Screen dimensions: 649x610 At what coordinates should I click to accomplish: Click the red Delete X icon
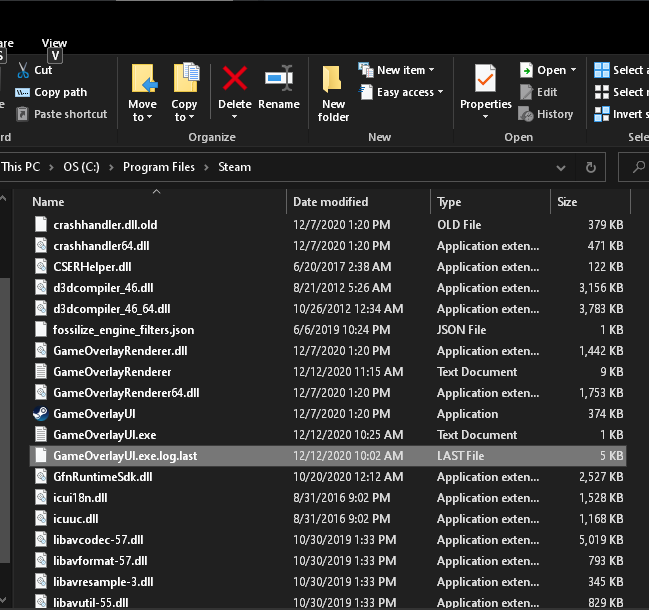(235, 78)
